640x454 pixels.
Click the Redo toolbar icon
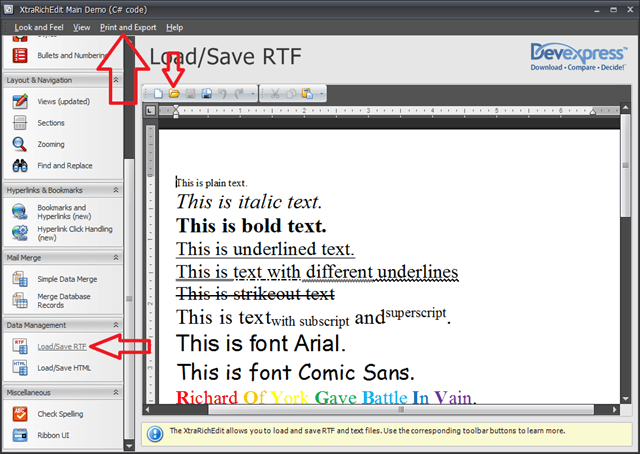point(239,94)
